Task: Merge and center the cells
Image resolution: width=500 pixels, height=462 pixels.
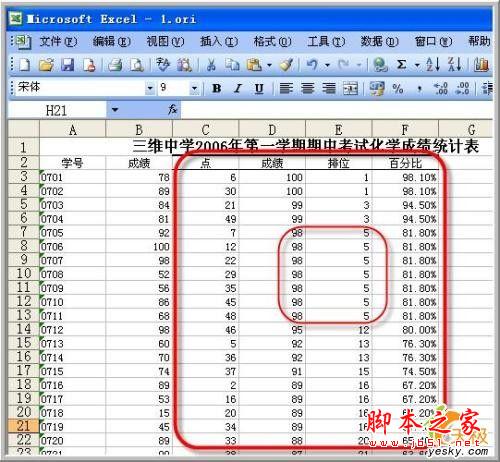Action: [x=350, y=88]
